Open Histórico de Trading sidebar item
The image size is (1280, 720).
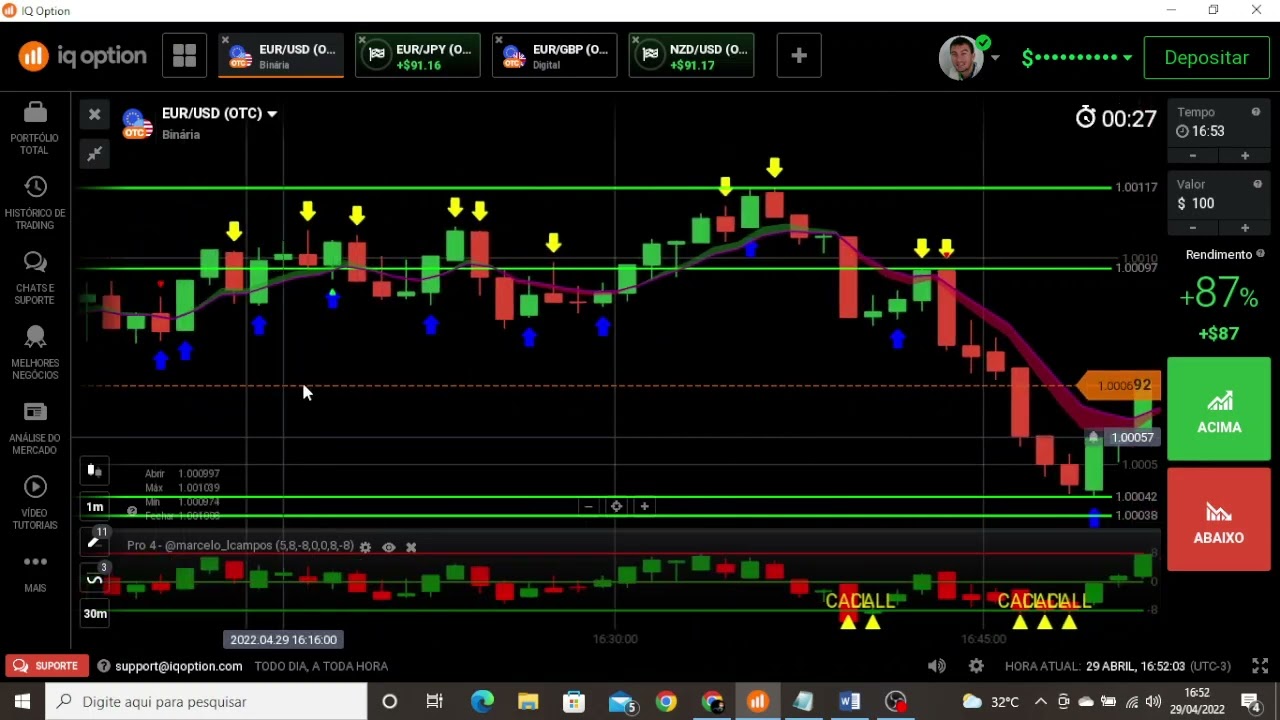click(35, 203)
